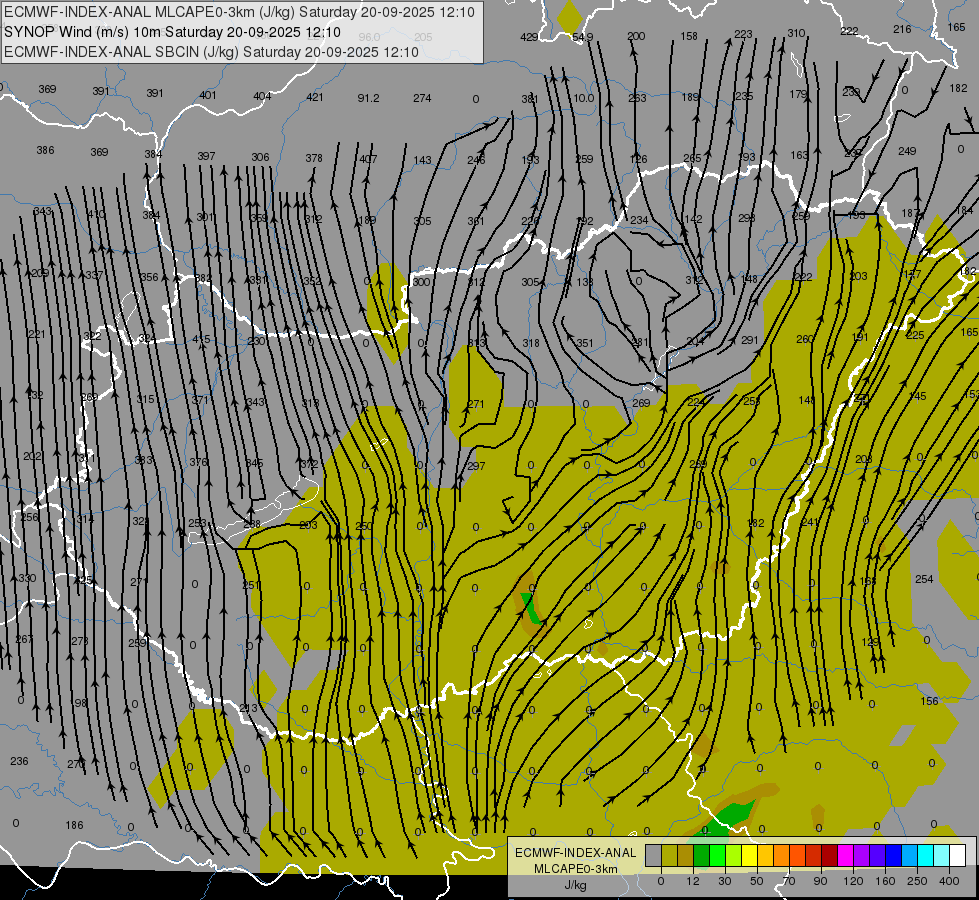Select the map value 351
Viewport: 979px width, 900px height.
pos(585,343)
